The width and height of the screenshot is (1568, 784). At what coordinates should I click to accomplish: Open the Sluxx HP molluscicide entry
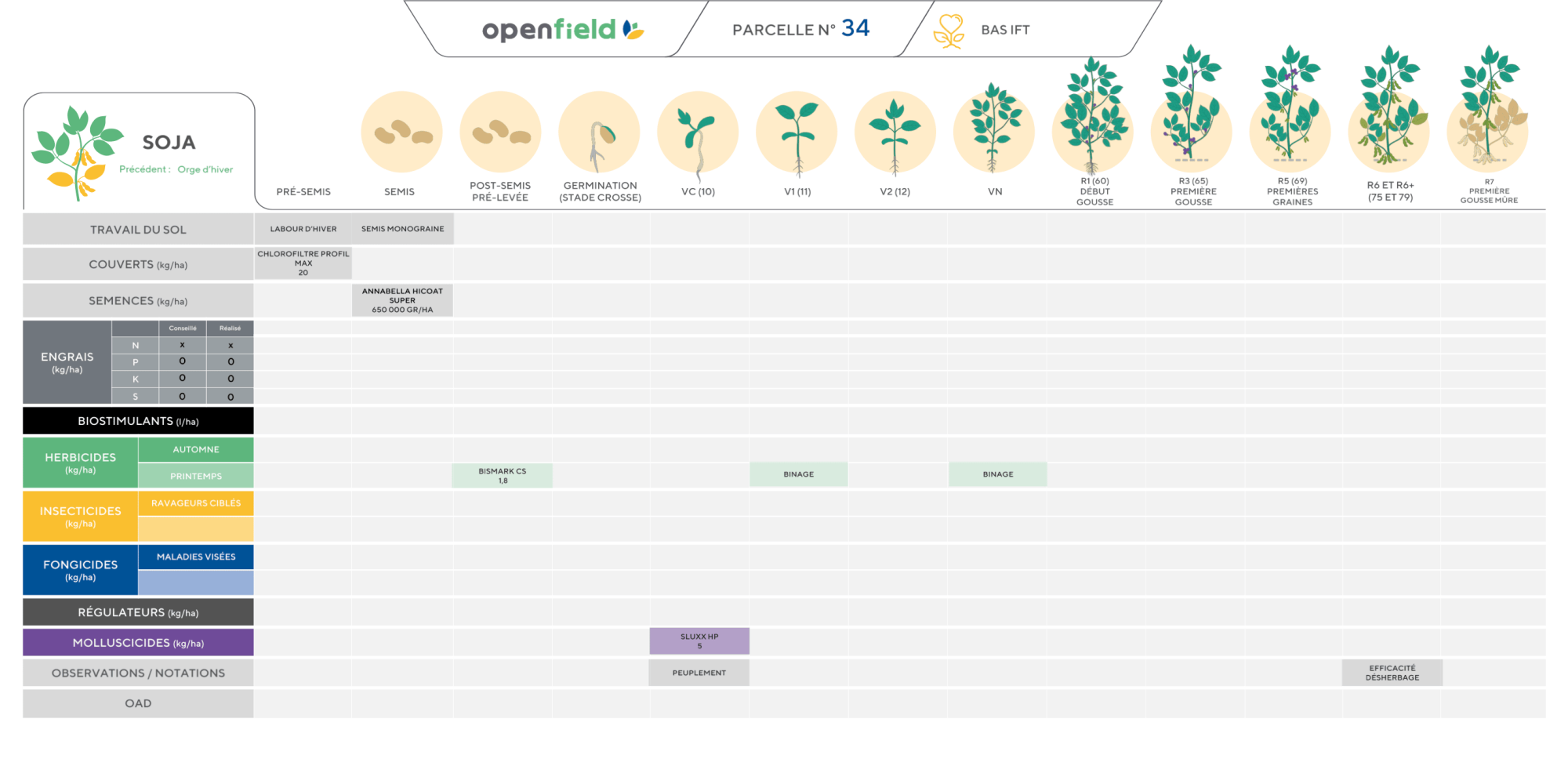[x=699, y=641]
